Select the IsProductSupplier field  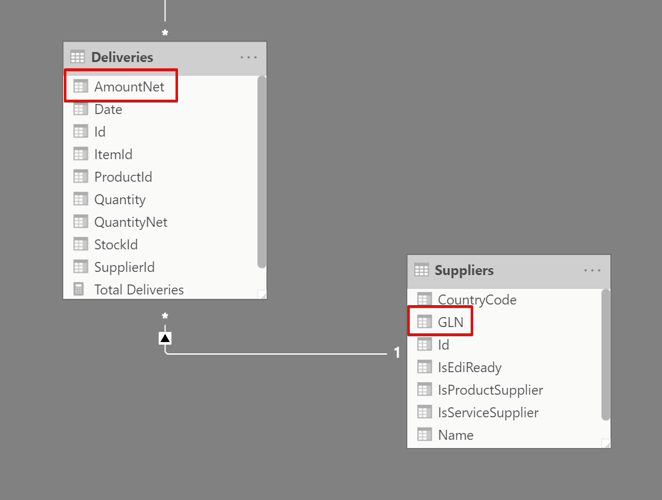coord(506,390)
